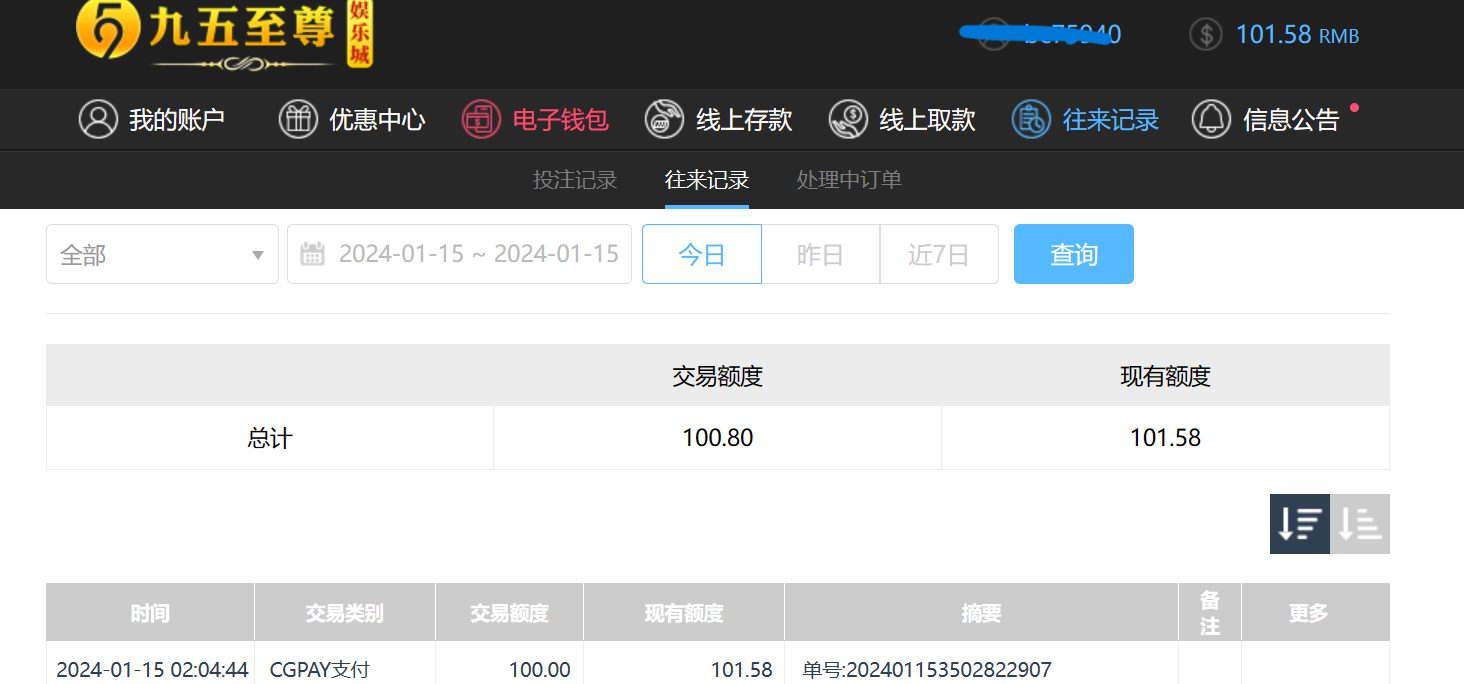Open 我的账户 menu
The width and height of the screenshot is (1464, 684).
(152, 120)
